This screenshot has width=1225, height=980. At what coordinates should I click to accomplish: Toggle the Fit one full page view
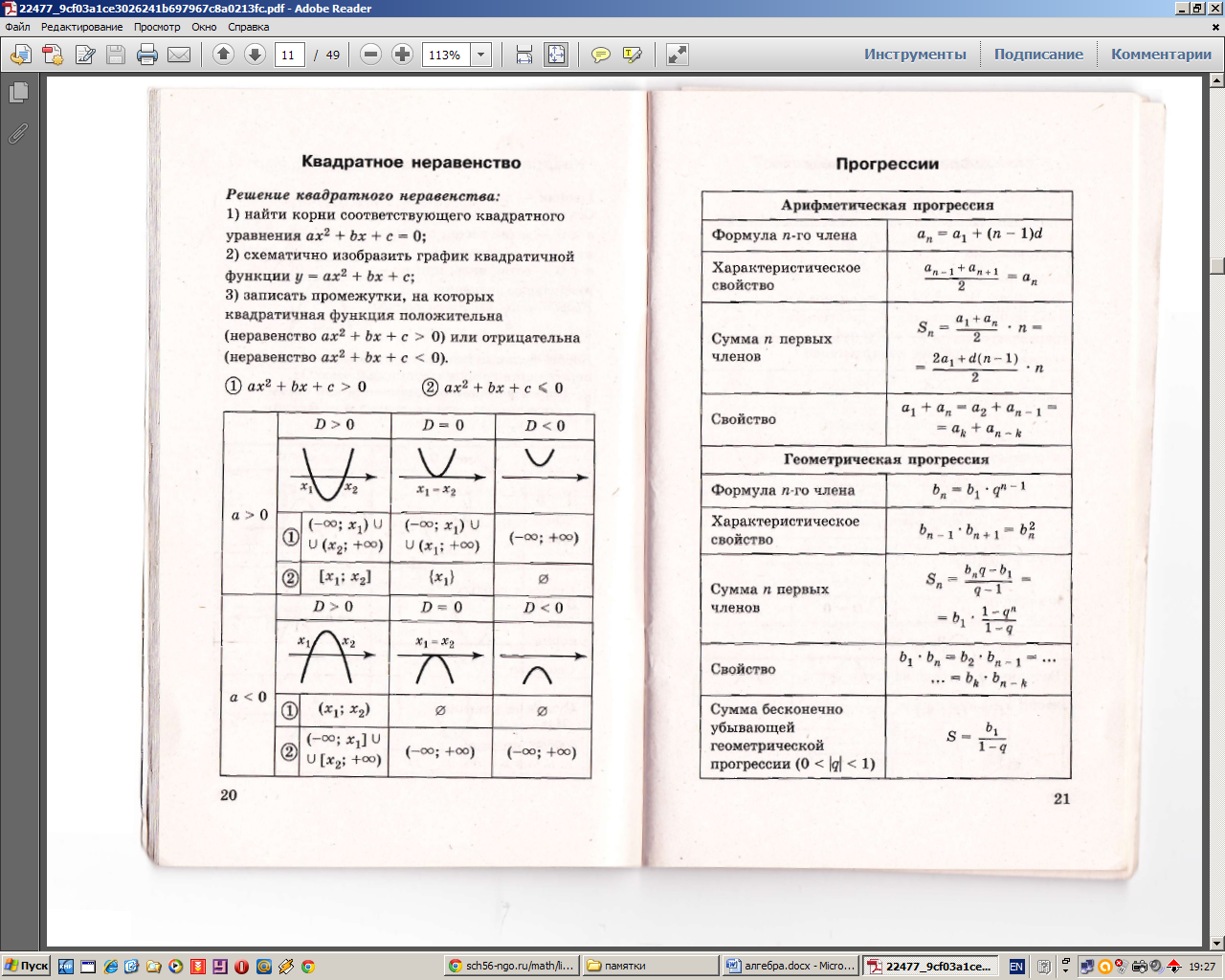[556, 55]
